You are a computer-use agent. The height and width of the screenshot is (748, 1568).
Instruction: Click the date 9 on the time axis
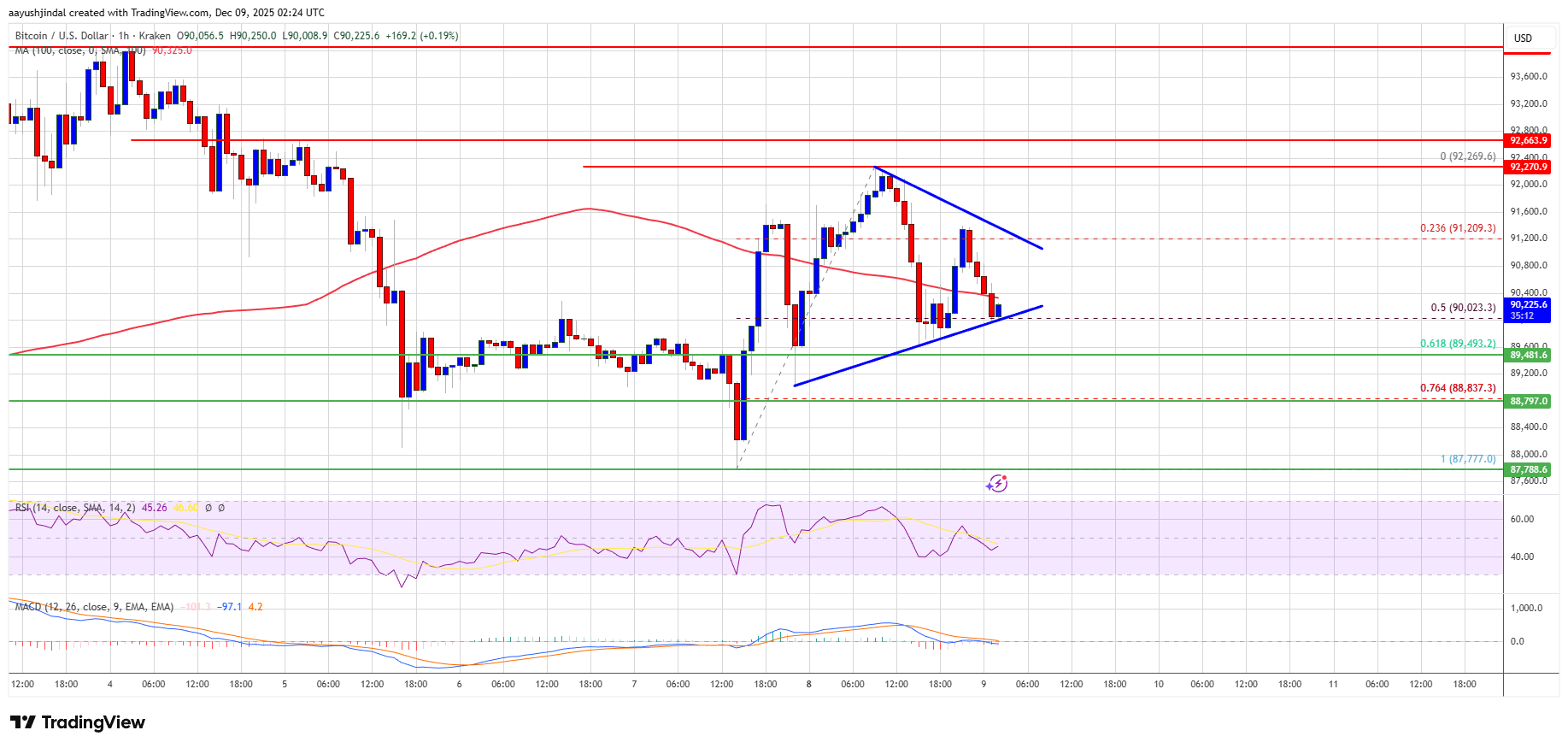(984, 684)
